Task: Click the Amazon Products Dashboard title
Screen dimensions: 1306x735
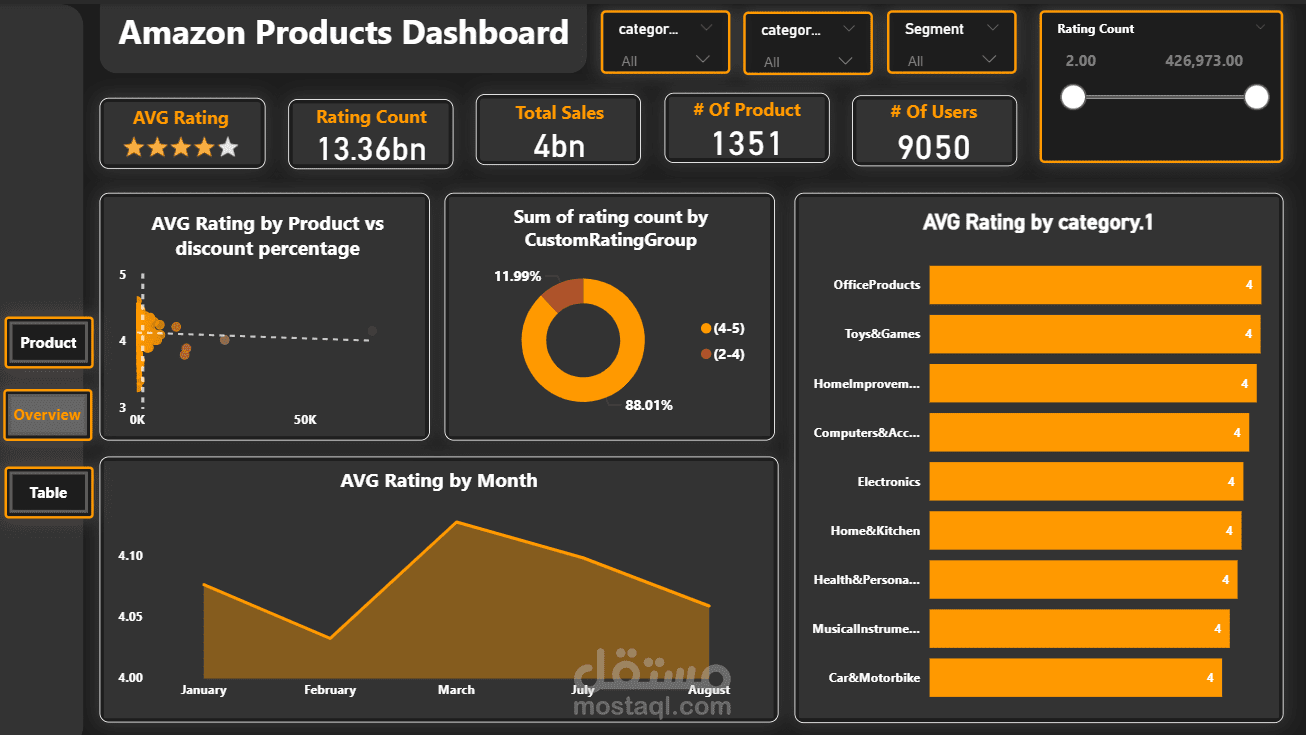Action: [x=344, y=33]
